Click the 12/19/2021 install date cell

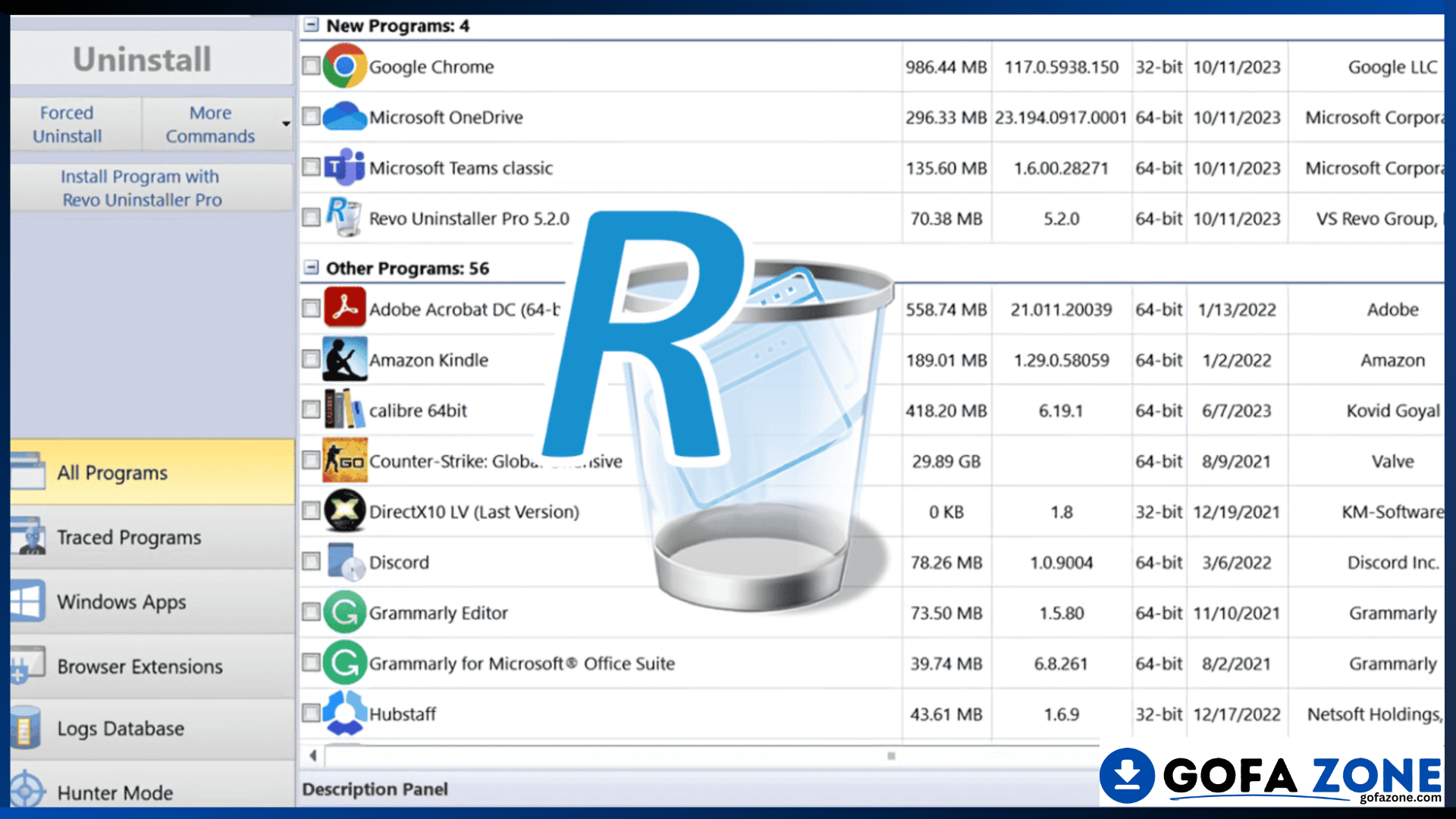[x=1237, y=512]
